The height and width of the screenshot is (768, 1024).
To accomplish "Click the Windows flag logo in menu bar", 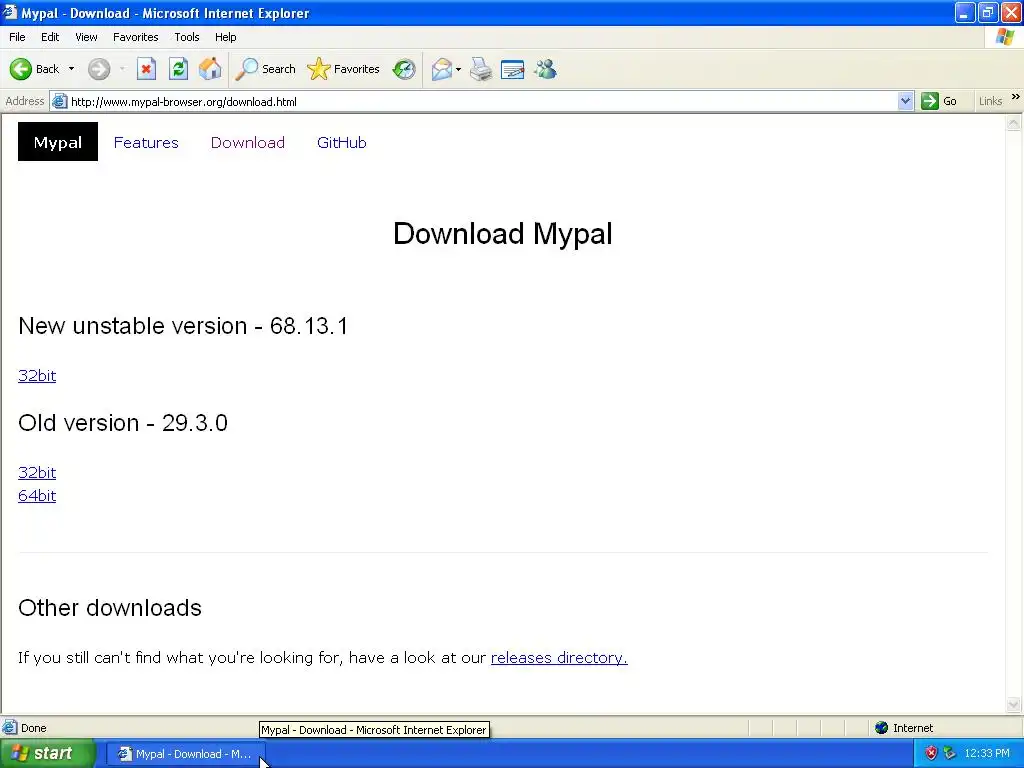I will click(1004, 37).
